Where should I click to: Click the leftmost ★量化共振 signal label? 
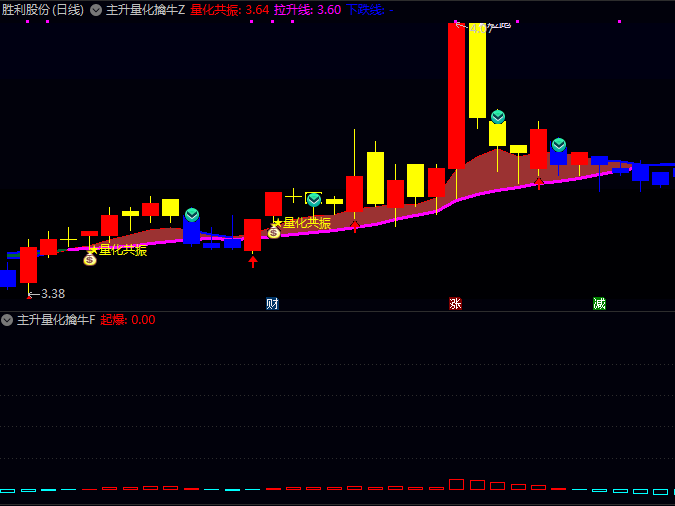point(118,250)
